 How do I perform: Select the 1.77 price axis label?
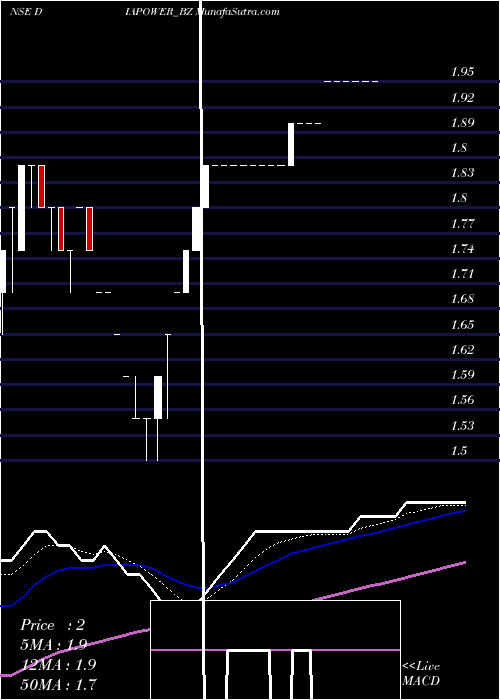[x=462, y=223]
